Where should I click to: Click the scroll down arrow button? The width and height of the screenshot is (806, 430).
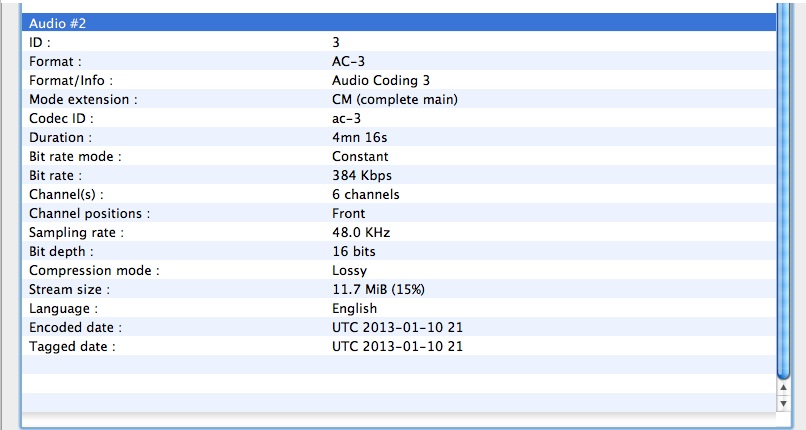[783, 402]
